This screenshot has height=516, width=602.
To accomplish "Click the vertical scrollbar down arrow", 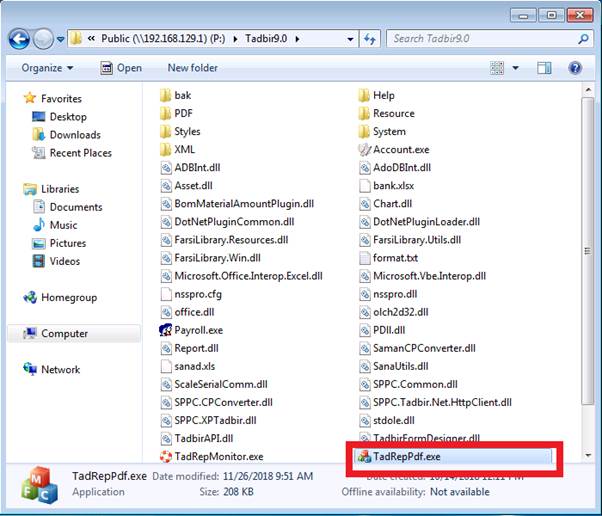I will tap(588, 456).
